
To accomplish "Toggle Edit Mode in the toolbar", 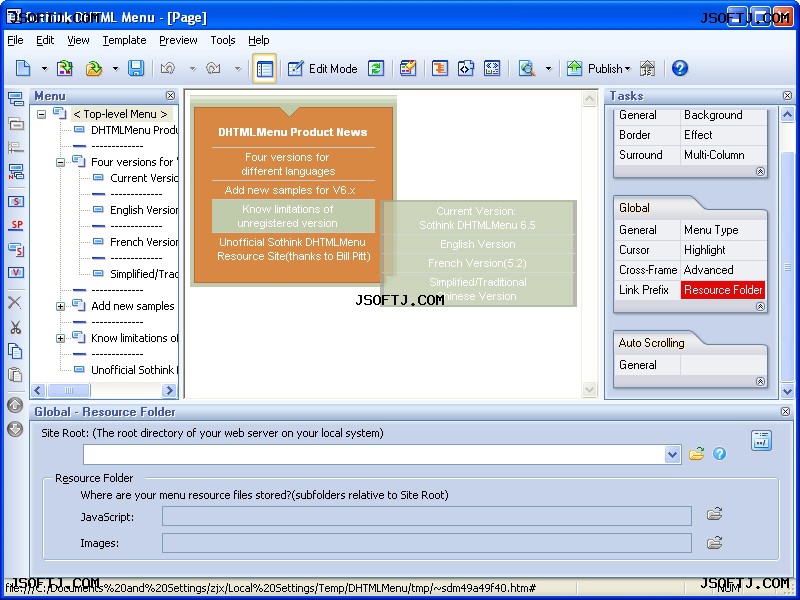I will [322, 68].
